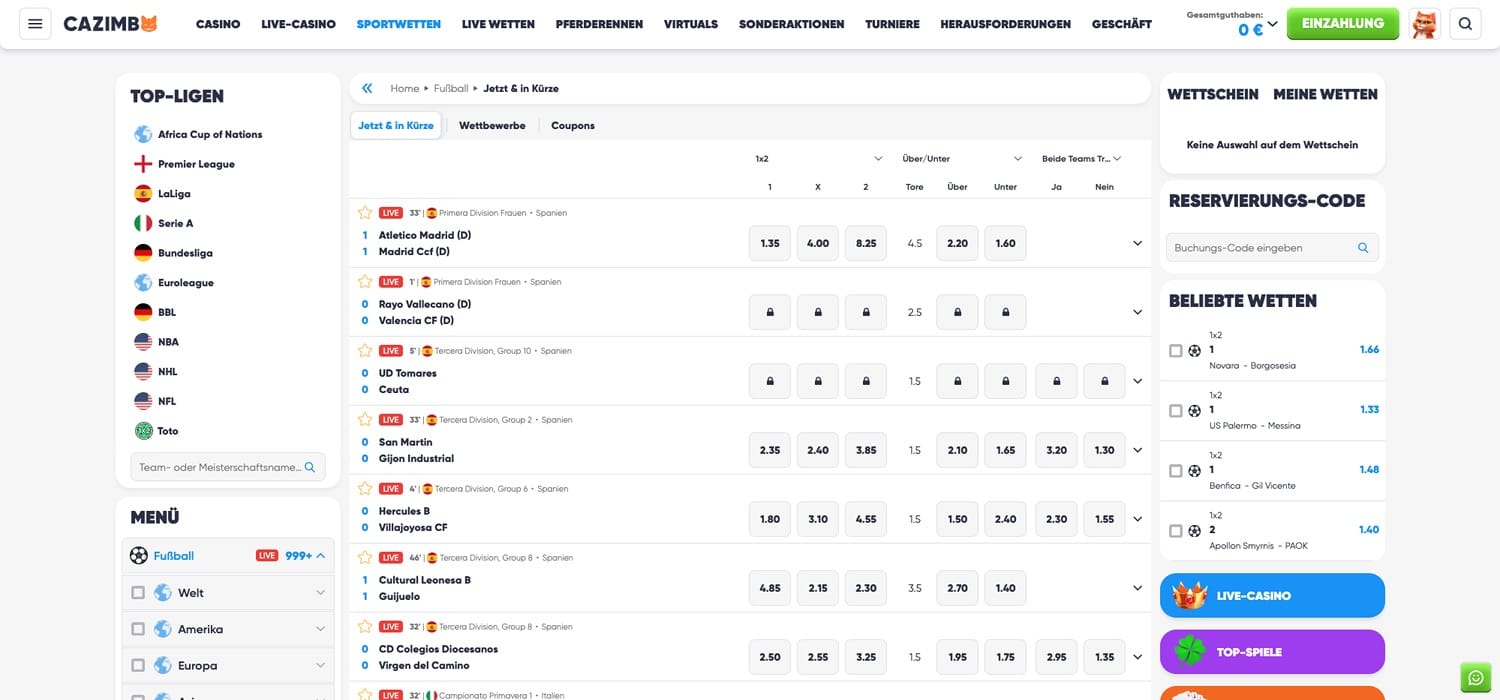Viewport: 1500px width, 700px height.
Task: Open the hamburger menu
Action: coord(36,24)
